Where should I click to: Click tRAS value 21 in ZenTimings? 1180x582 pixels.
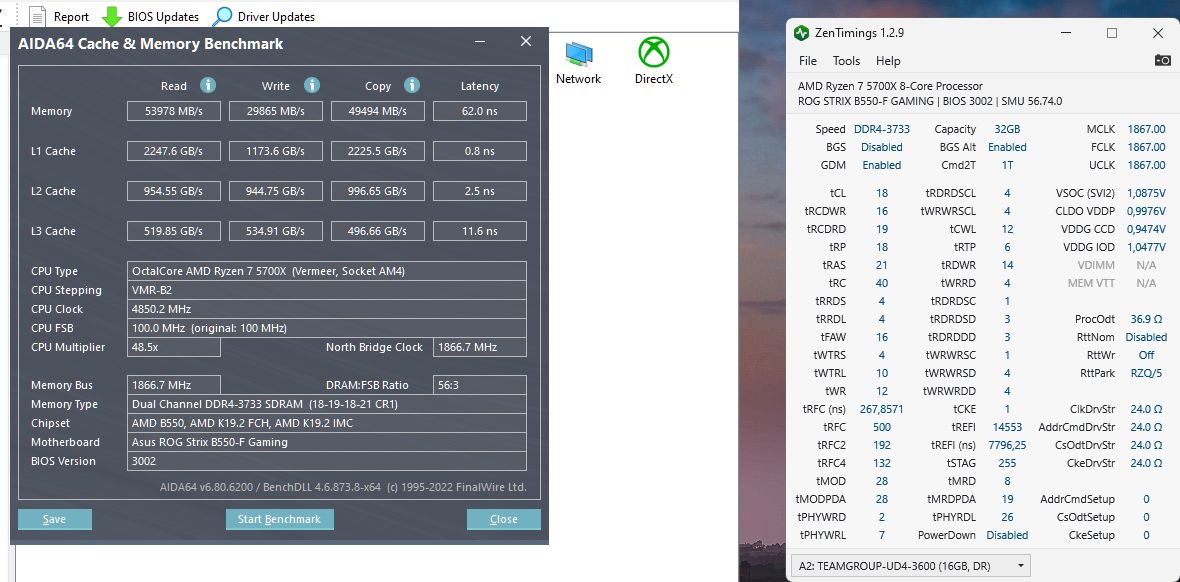click(x=881, y=265)
